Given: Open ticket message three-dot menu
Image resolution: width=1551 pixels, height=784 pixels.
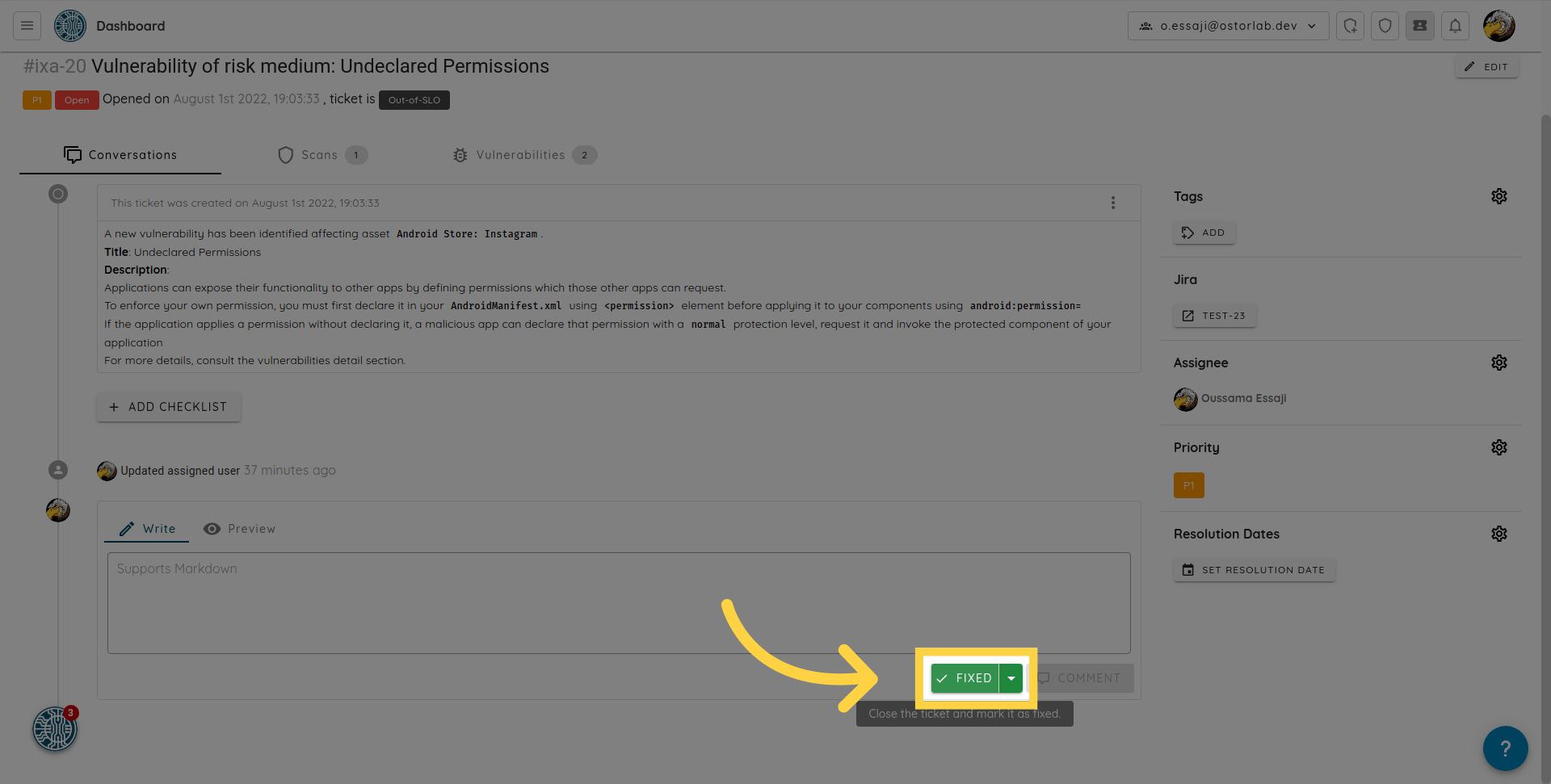Looking at the screenshot, I should (x=1112, y=203).
